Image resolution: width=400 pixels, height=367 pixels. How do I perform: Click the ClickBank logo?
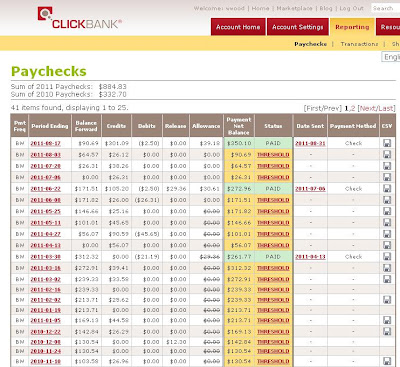click(x=79, y=18)
